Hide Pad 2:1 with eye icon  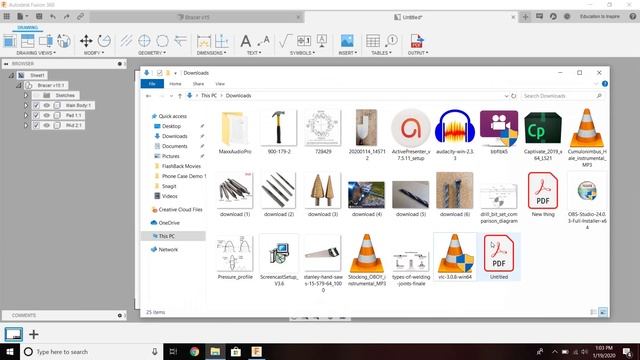click(x=47, y=125)
